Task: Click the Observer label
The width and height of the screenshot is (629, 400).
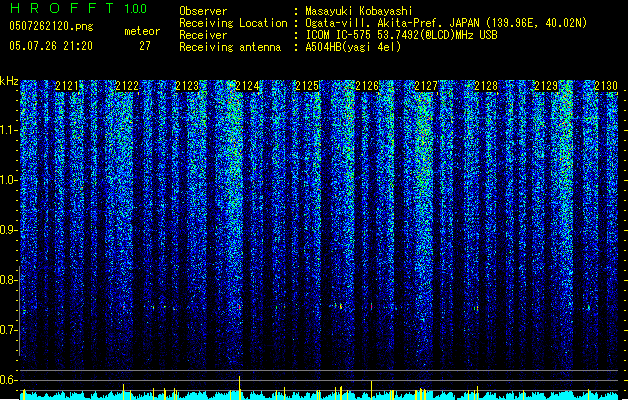Action: [203, 11]
